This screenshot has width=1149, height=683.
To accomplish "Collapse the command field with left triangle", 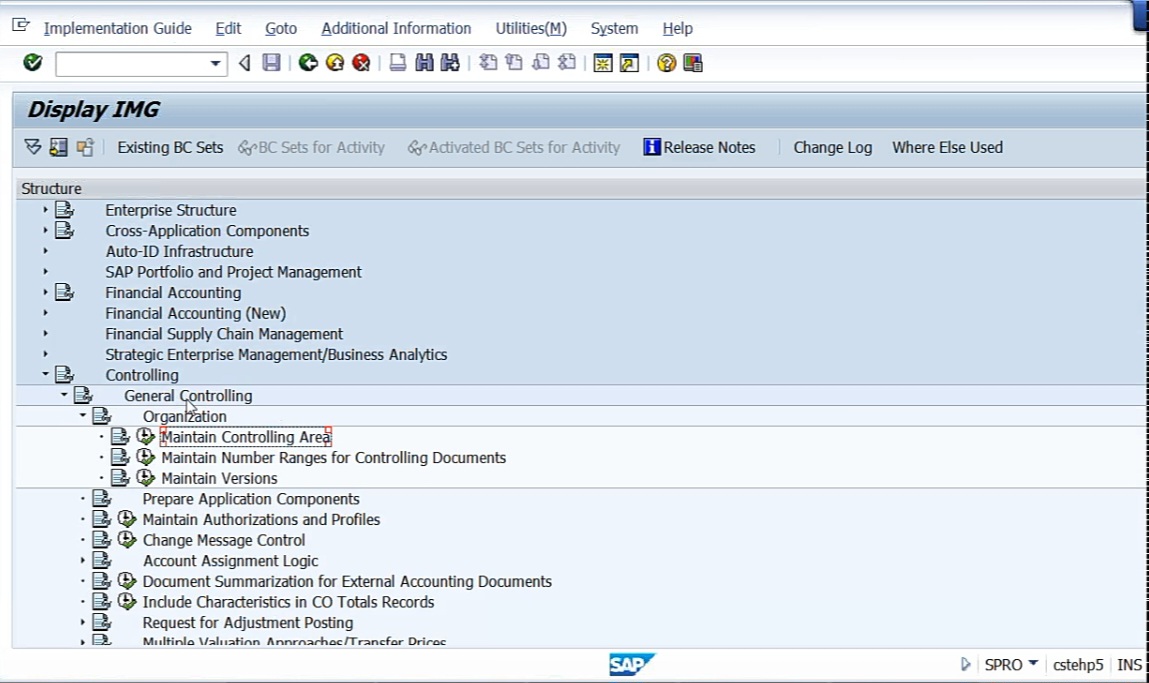I will tap(245, 63).
